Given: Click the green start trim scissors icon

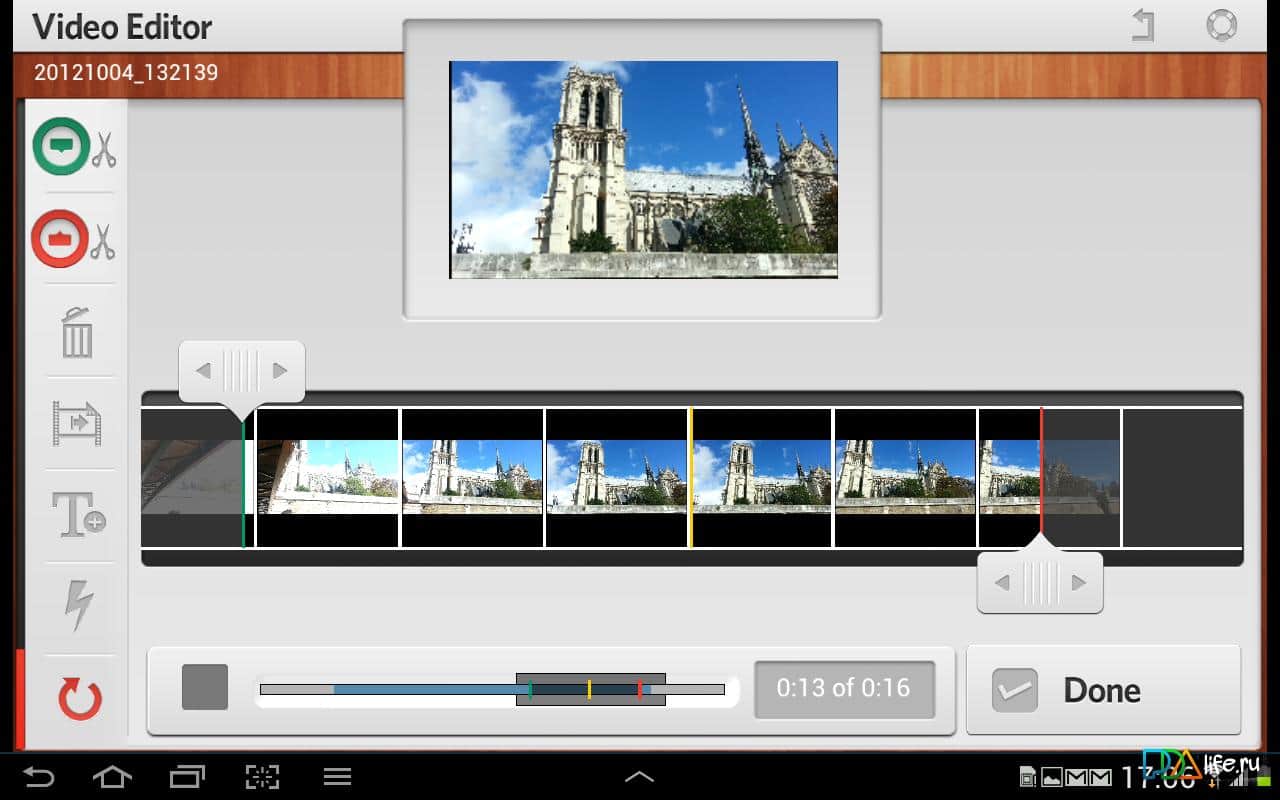Looking at the screenshot, I should [74, 147].
